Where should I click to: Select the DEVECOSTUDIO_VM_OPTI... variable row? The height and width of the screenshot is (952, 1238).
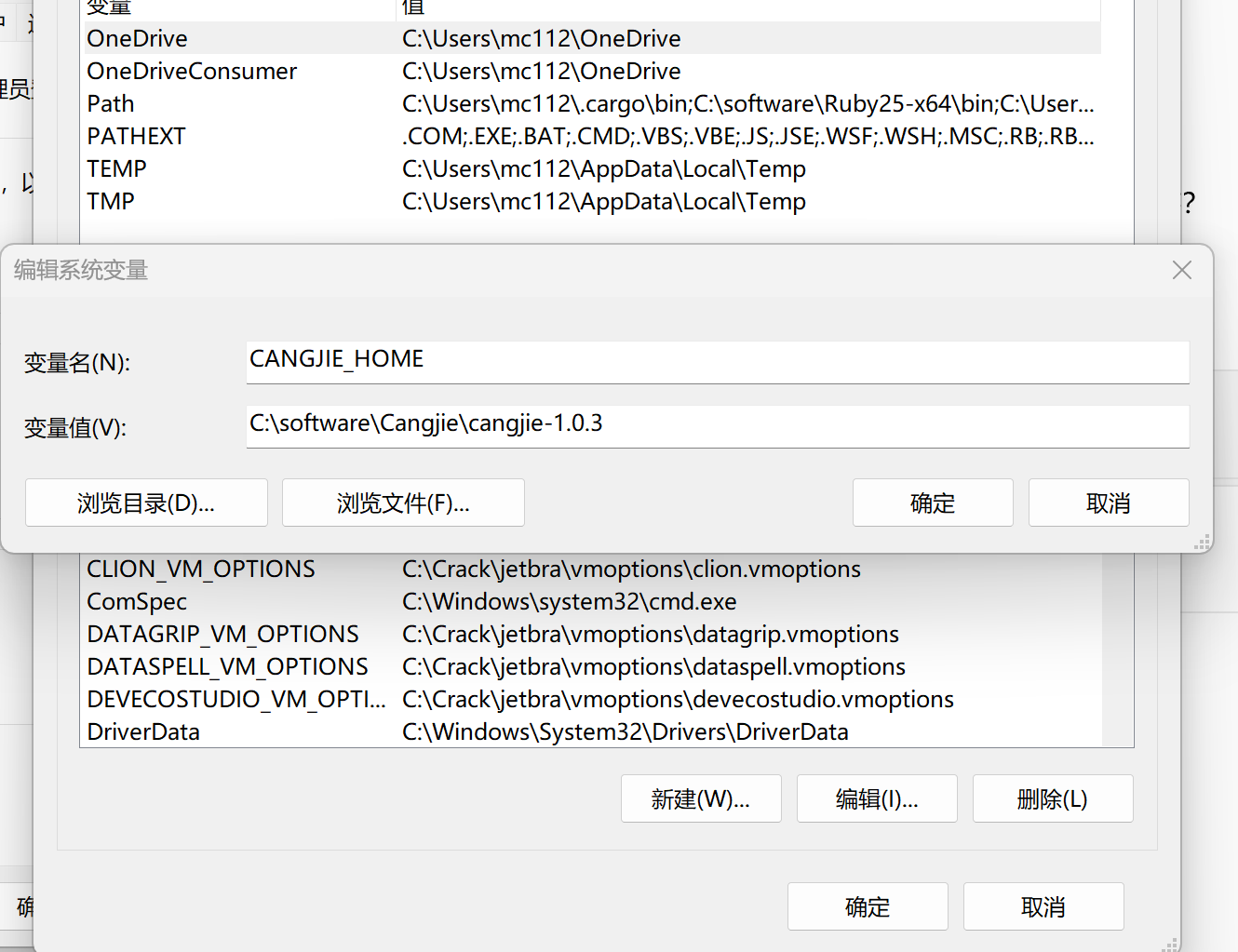tap(591, 699)
